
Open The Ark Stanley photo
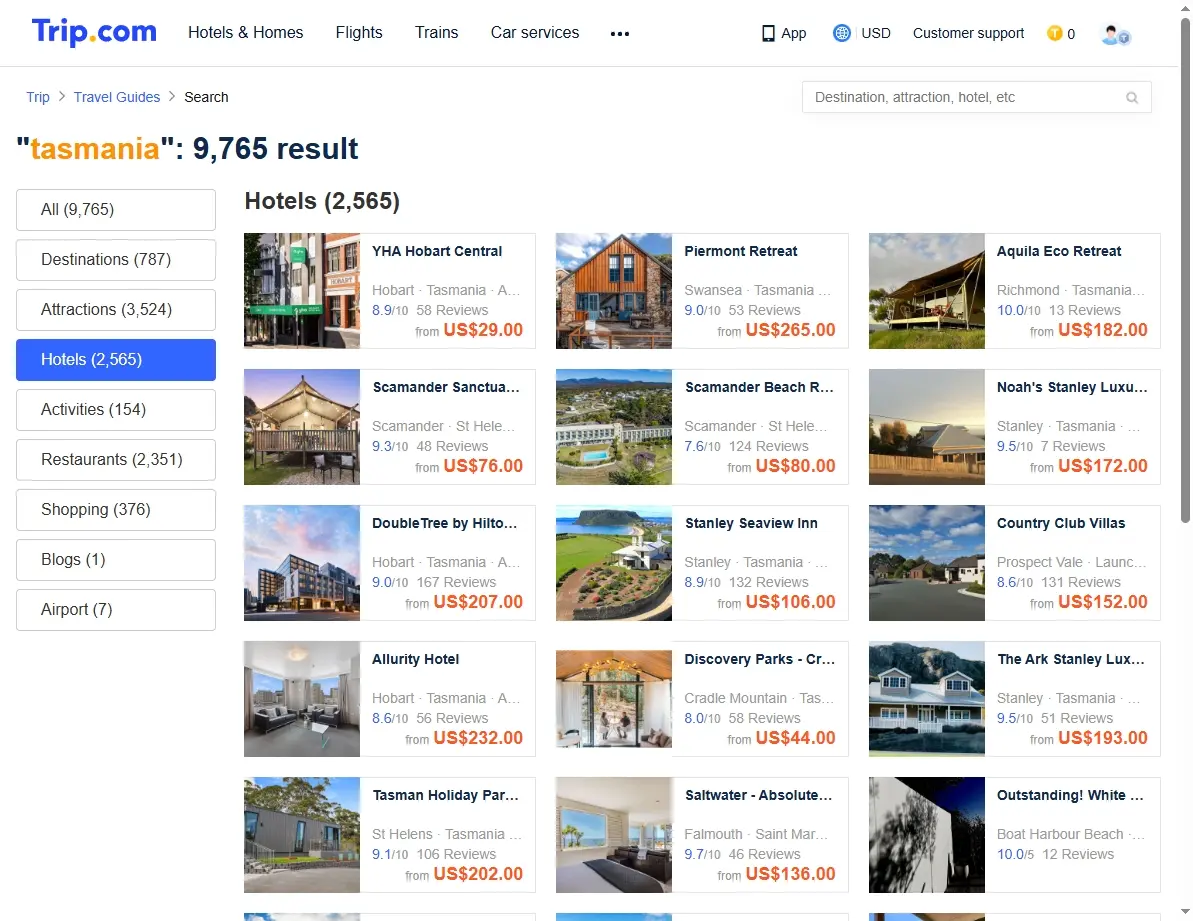927,699
